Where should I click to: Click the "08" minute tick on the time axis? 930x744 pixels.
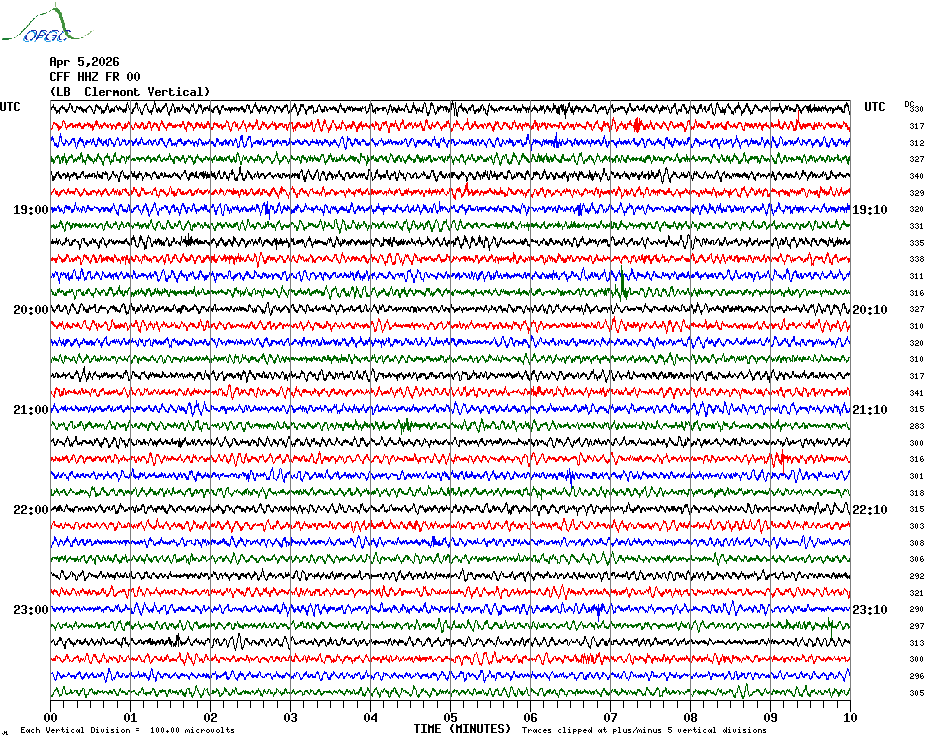691,717
